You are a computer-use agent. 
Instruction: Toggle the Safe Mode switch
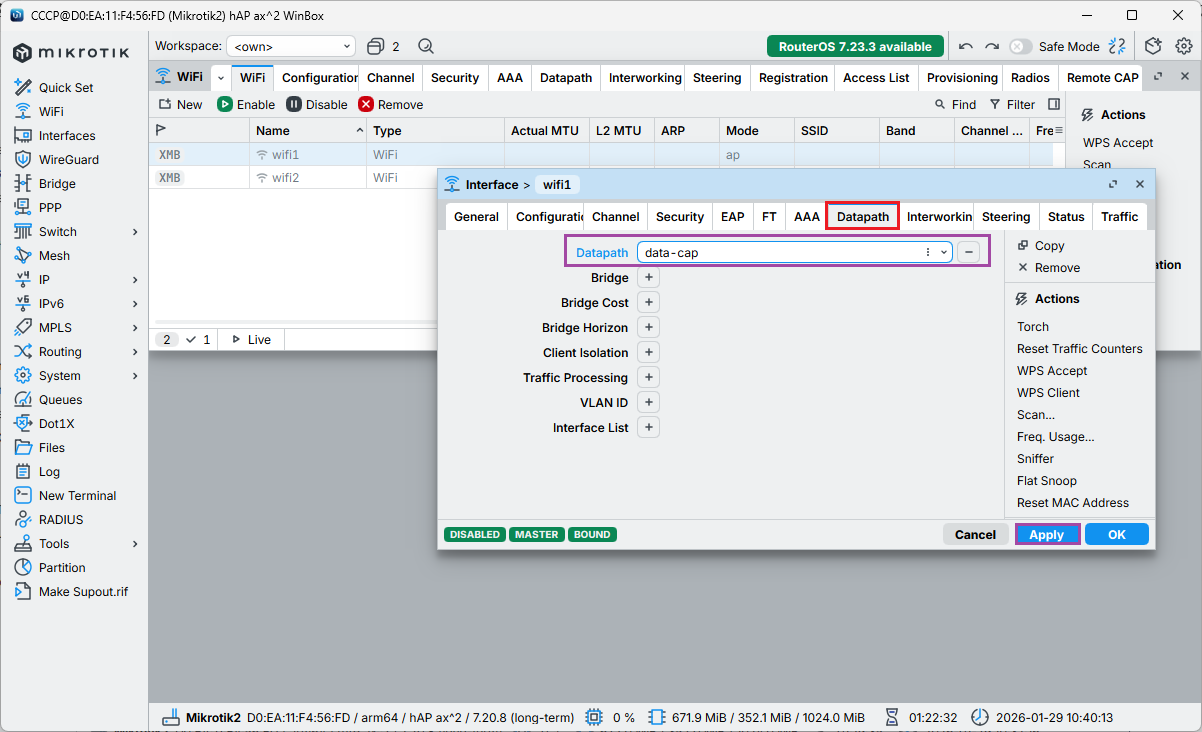click(x=1020, y=46)
